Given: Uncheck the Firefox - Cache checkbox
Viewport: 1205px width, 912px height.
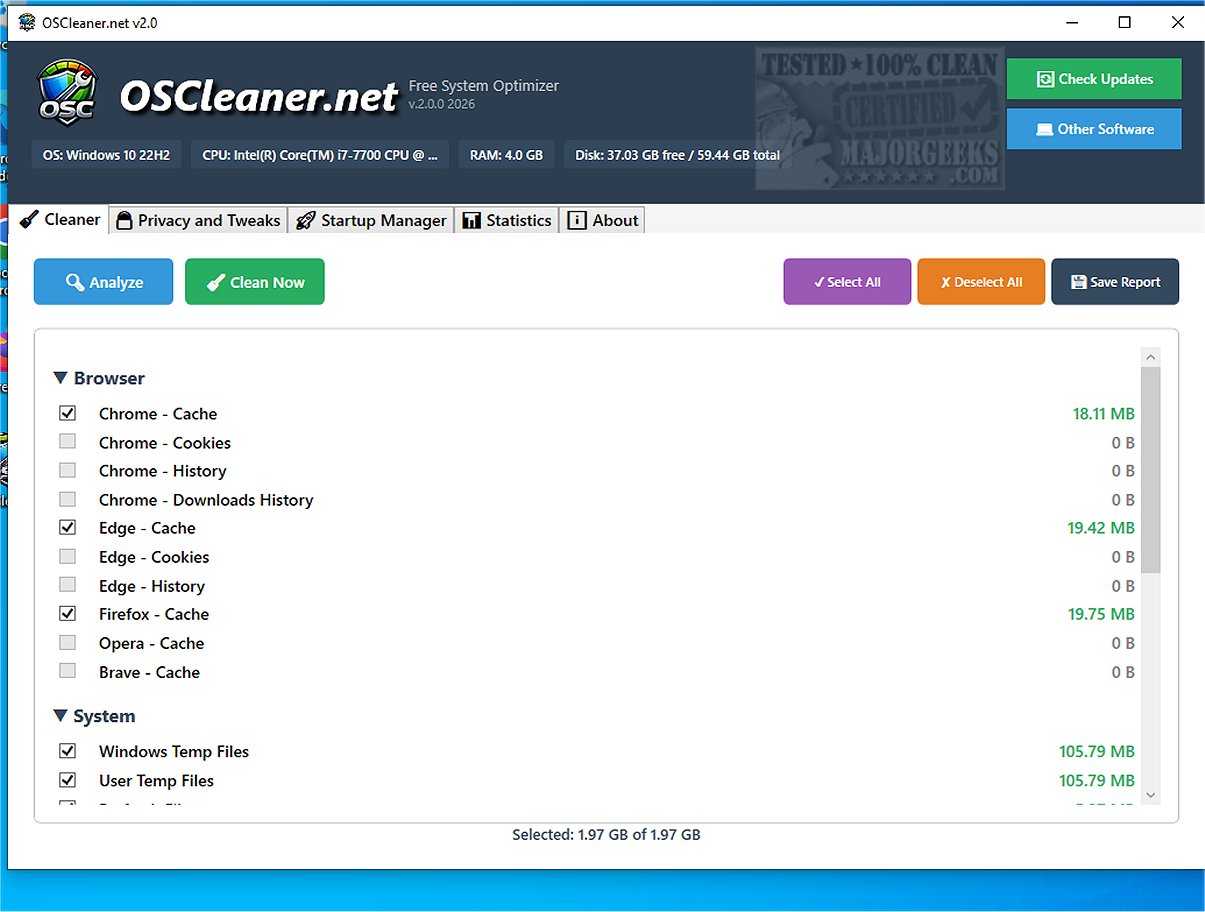Looking at the screenshot, I should 68,613.
